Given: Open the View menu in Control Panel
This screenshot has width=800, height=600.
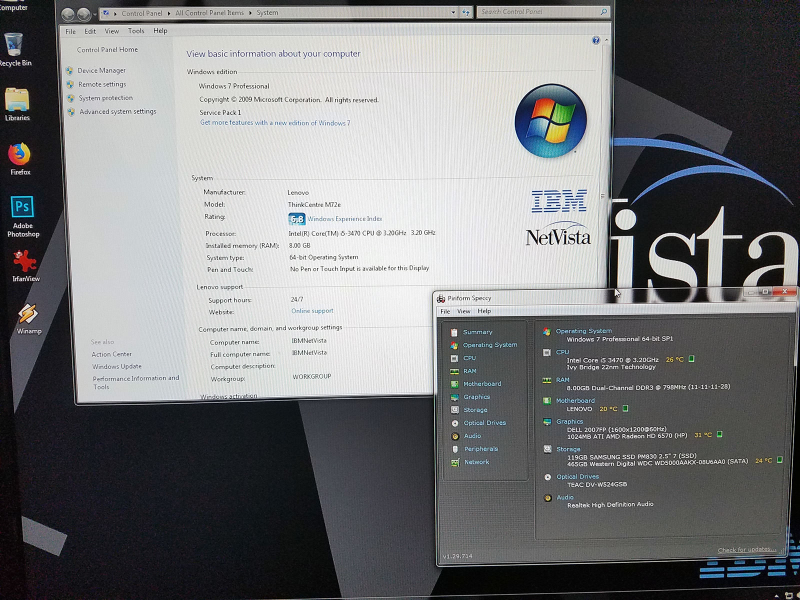Looking at the screenshot, I should pos(112,31).
